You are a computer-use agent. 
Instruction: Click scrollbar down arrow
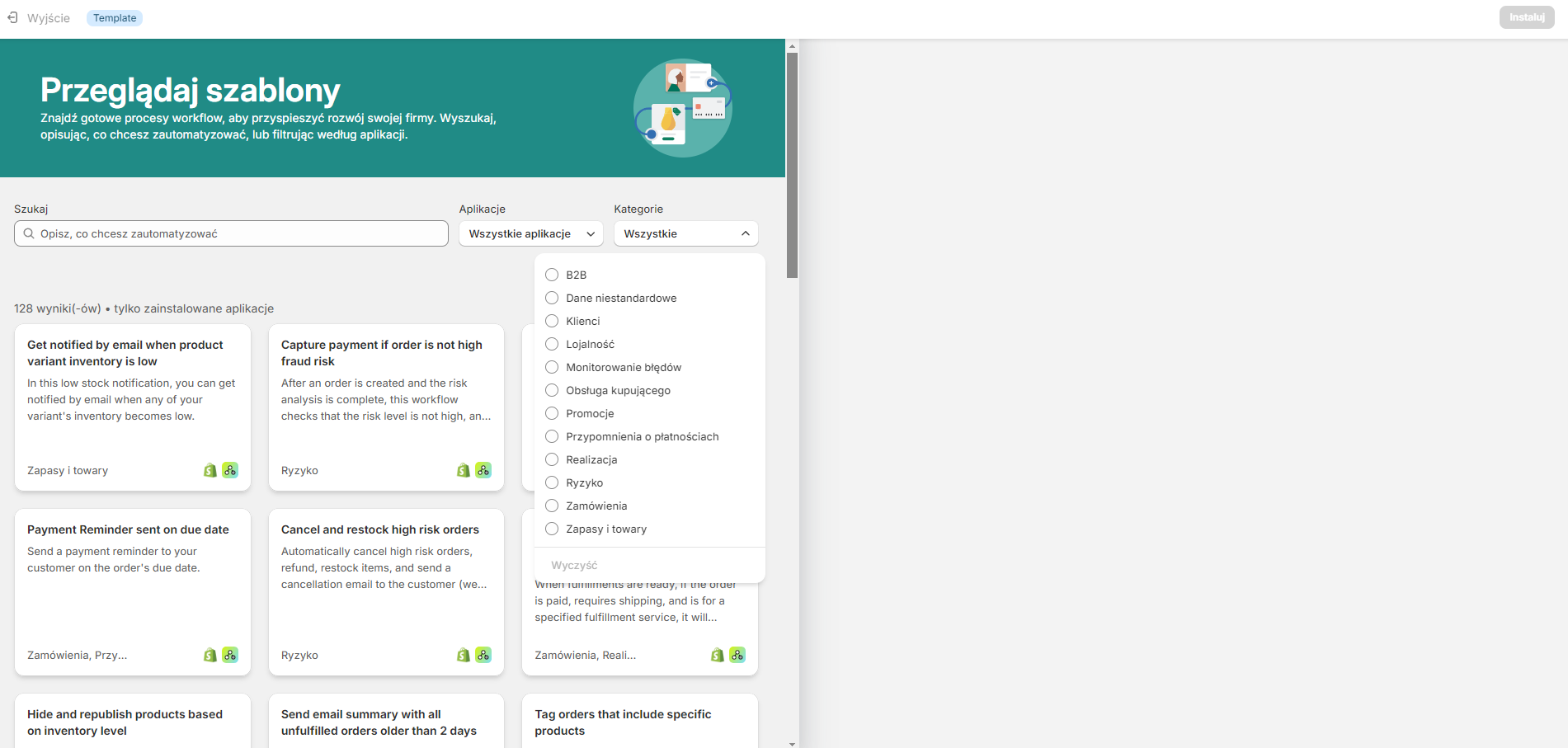(x=792, y=744)
